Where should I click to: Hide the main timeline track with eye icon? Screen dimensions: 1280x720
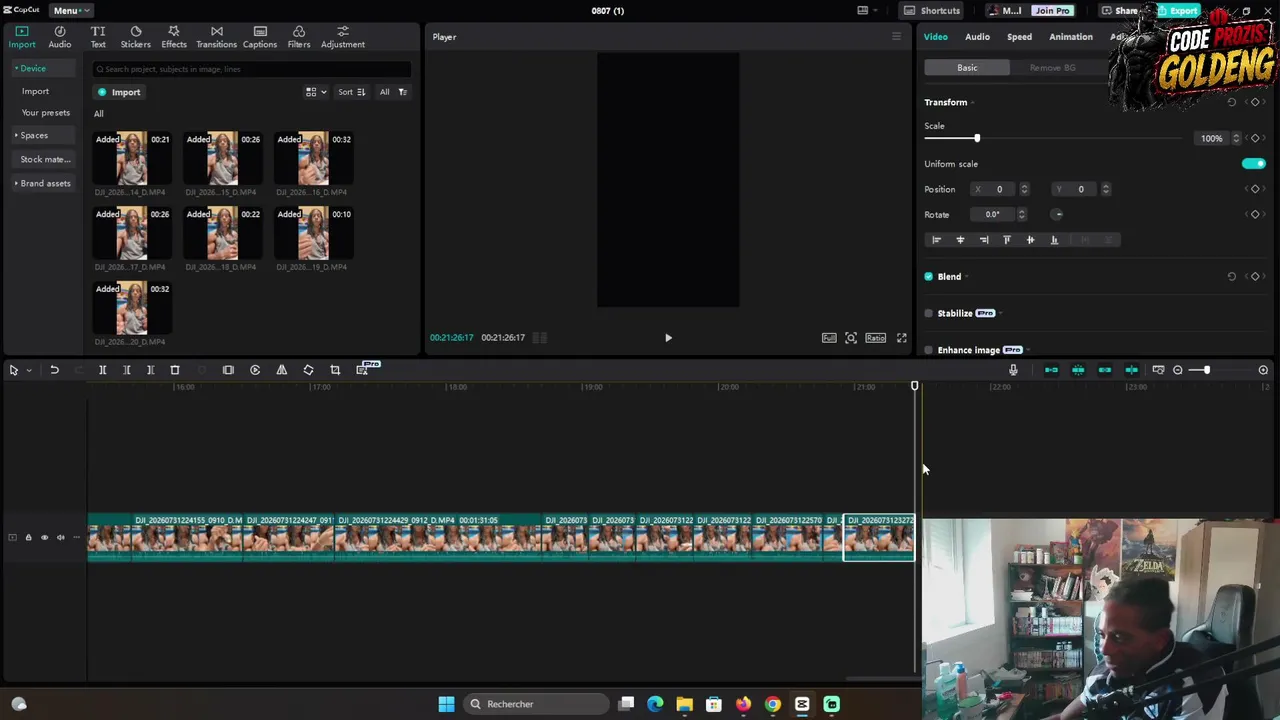coord(44,538)
